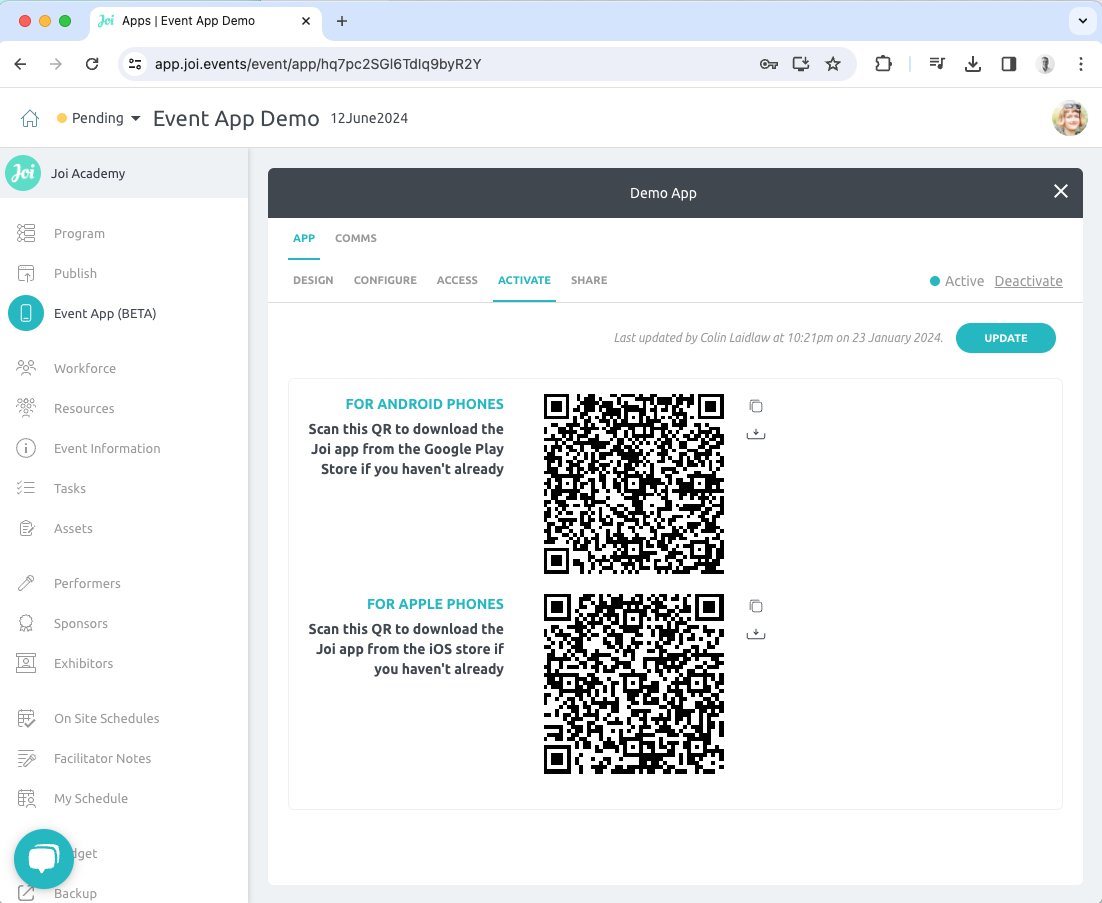This screenshot has height=903, width=1102.
Task: Open the Event Information info icon
Action: pos(26,448)
